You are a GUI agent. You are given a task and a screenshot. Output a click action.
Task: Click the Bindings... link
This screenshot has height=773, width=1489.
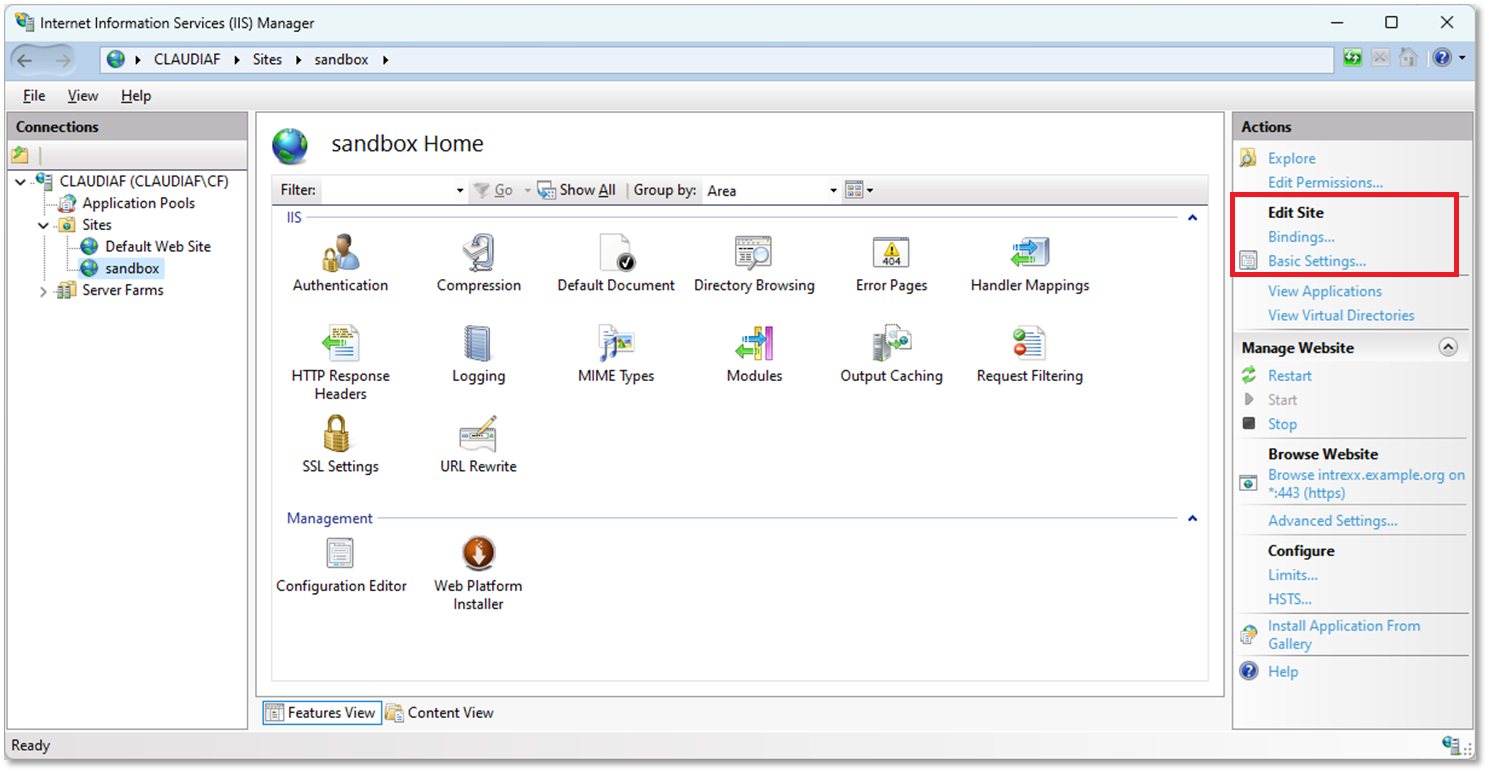[1300, 237]
